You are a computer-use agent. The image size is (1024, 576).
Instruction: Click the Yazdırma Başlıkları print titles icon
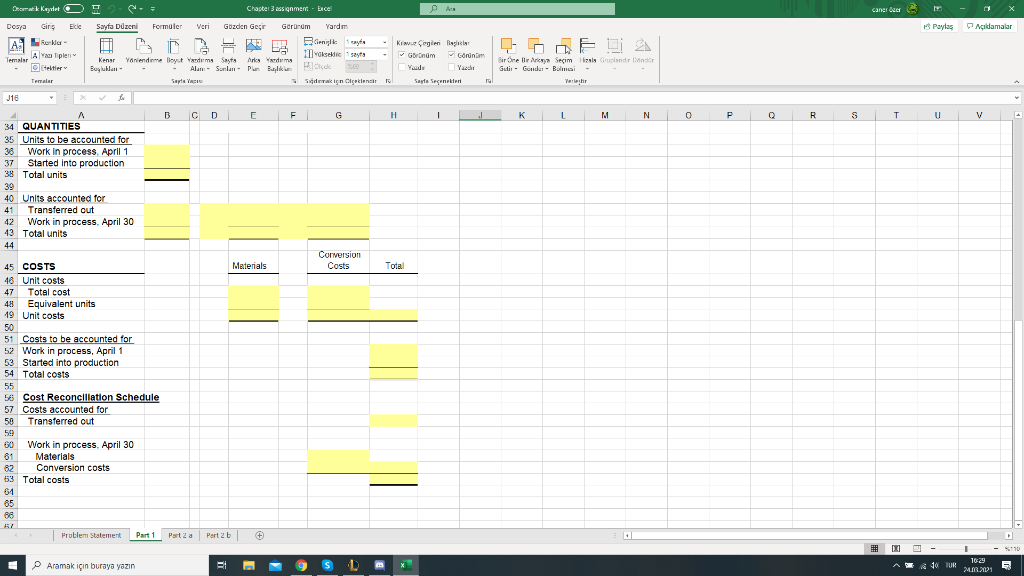[280, 47]
